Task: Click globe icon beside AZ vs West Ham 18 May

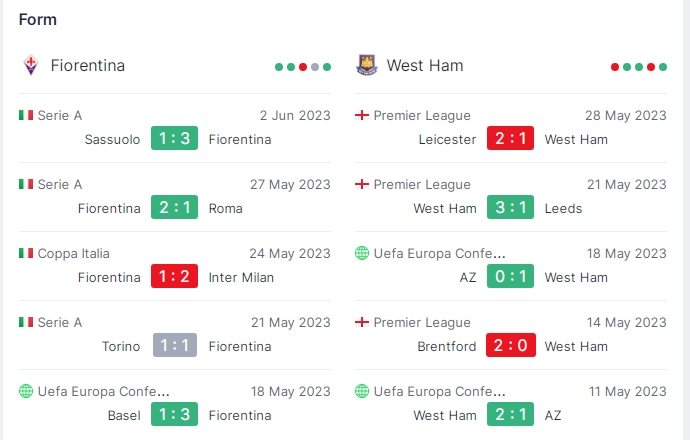Action: (x=362, y=253)
